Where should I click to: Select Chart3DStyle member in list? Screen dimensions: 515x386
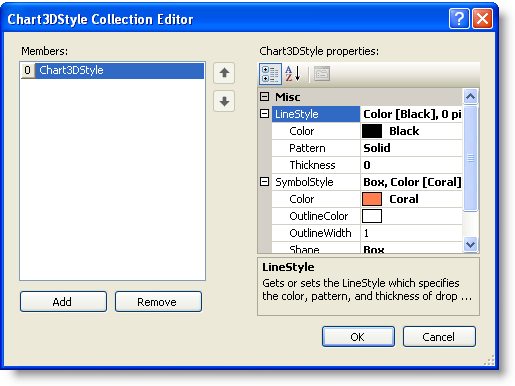112,70
